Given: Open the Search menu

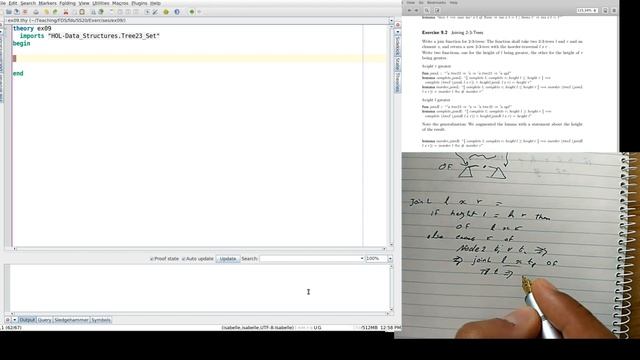Looking at the screenshot, I should click(28, 3).
